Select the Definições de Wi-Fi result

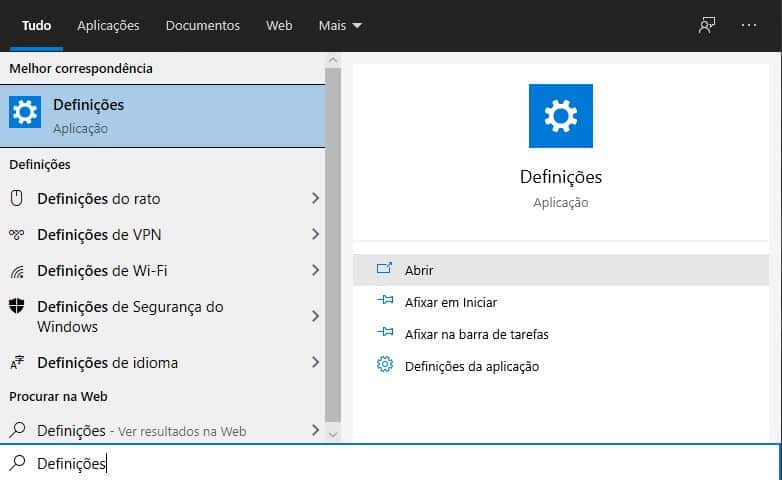(x=162, y=270)
